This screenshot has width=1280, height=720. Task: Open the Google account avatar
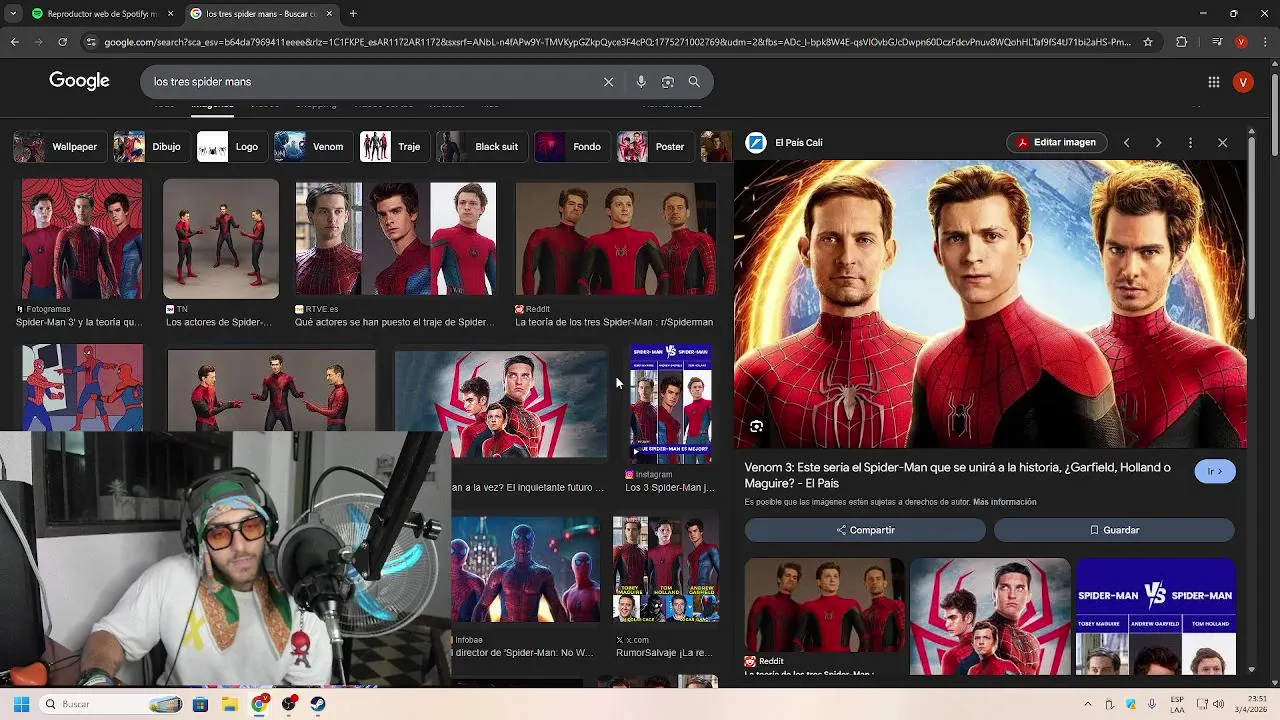click(1243, 82)
